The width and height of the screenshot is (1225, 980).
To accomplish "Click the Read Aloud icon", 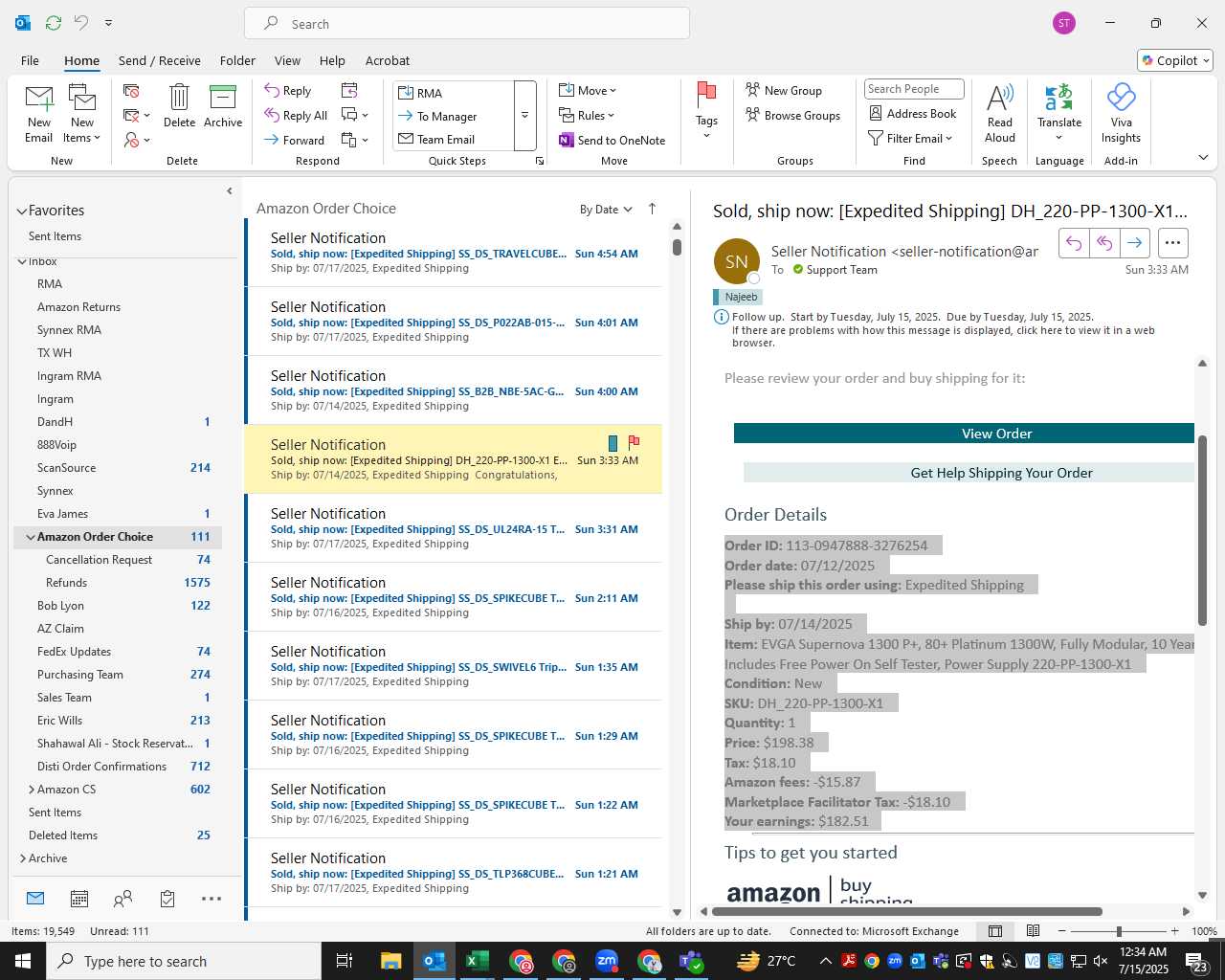I will pyautogui.click(x=1000, y=113).
